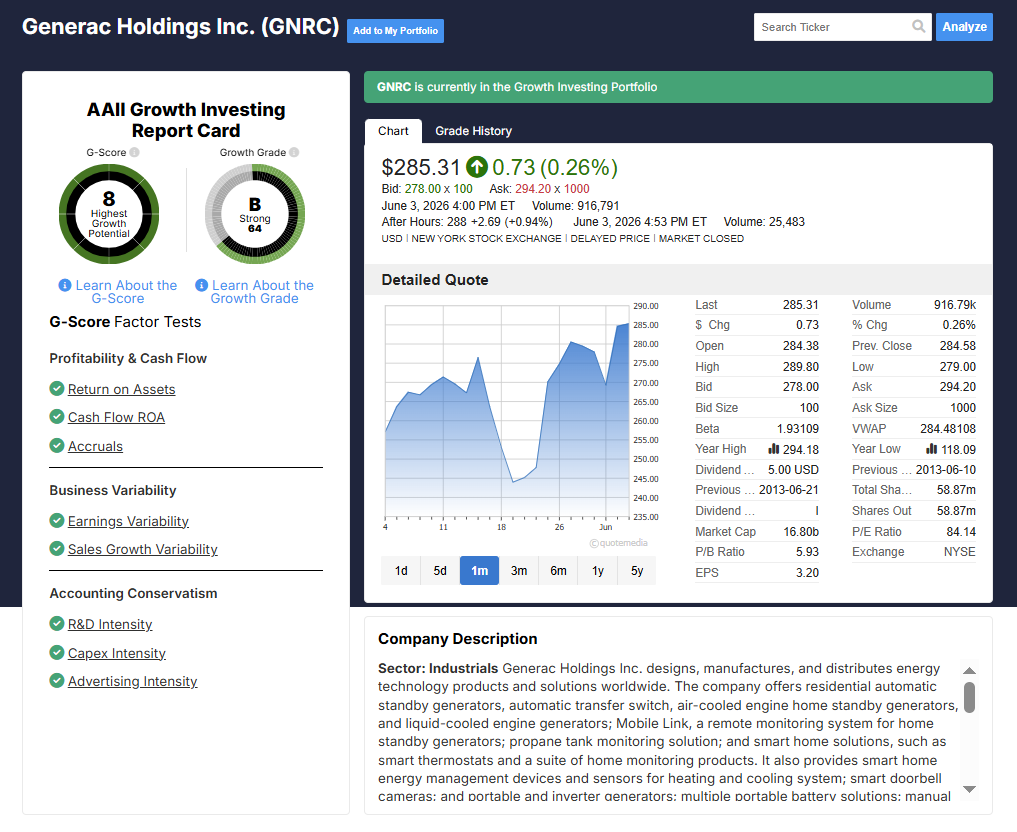Click the 1-month price chart area

coord(507,411)
